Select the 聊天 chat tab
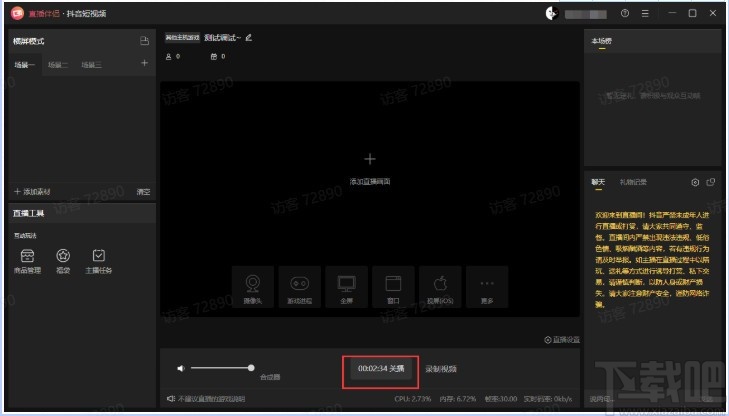Image resolution: width=729 pixels, height=416 pixels. [597, 182]
